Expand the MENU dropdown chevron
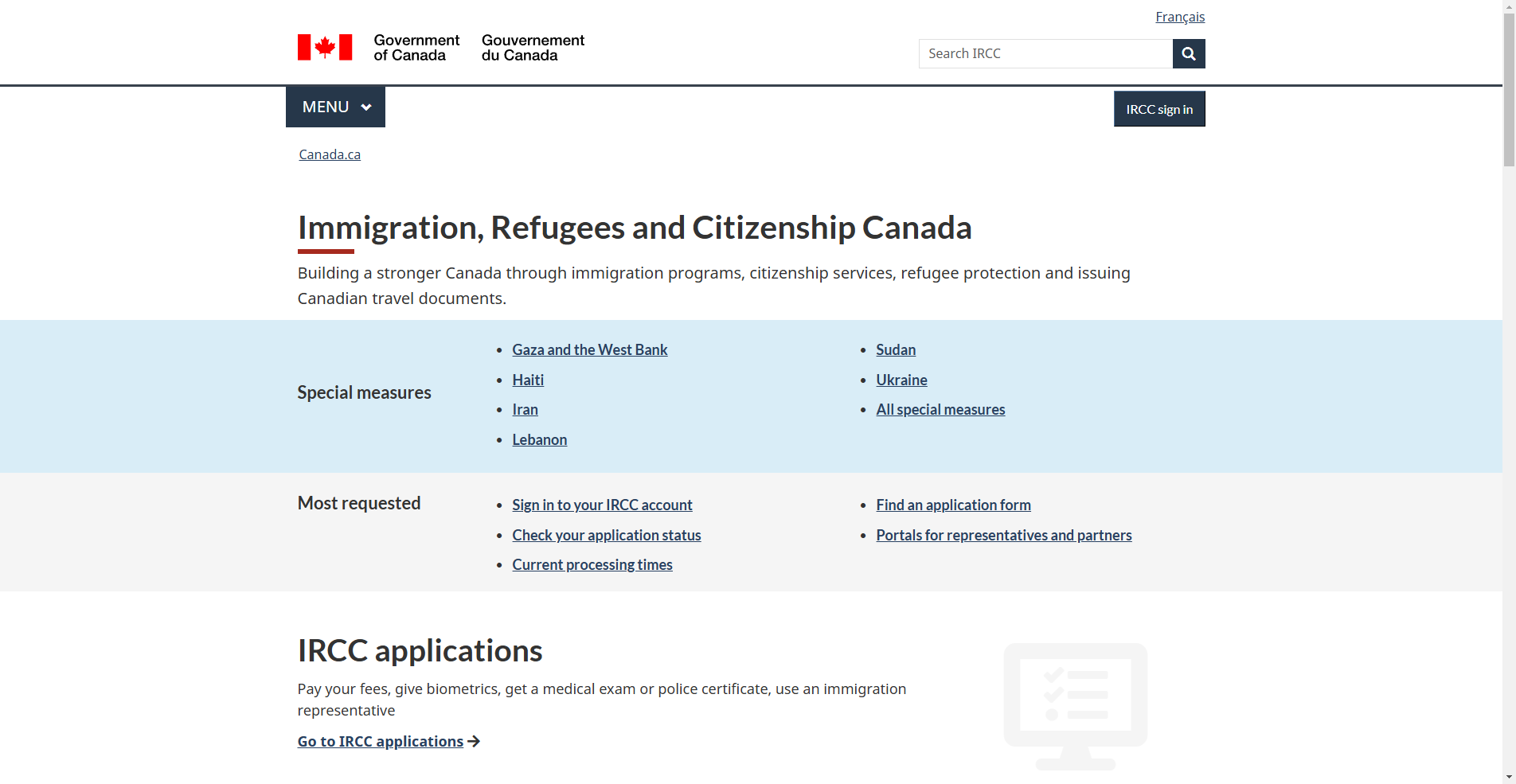 [366, 107]
